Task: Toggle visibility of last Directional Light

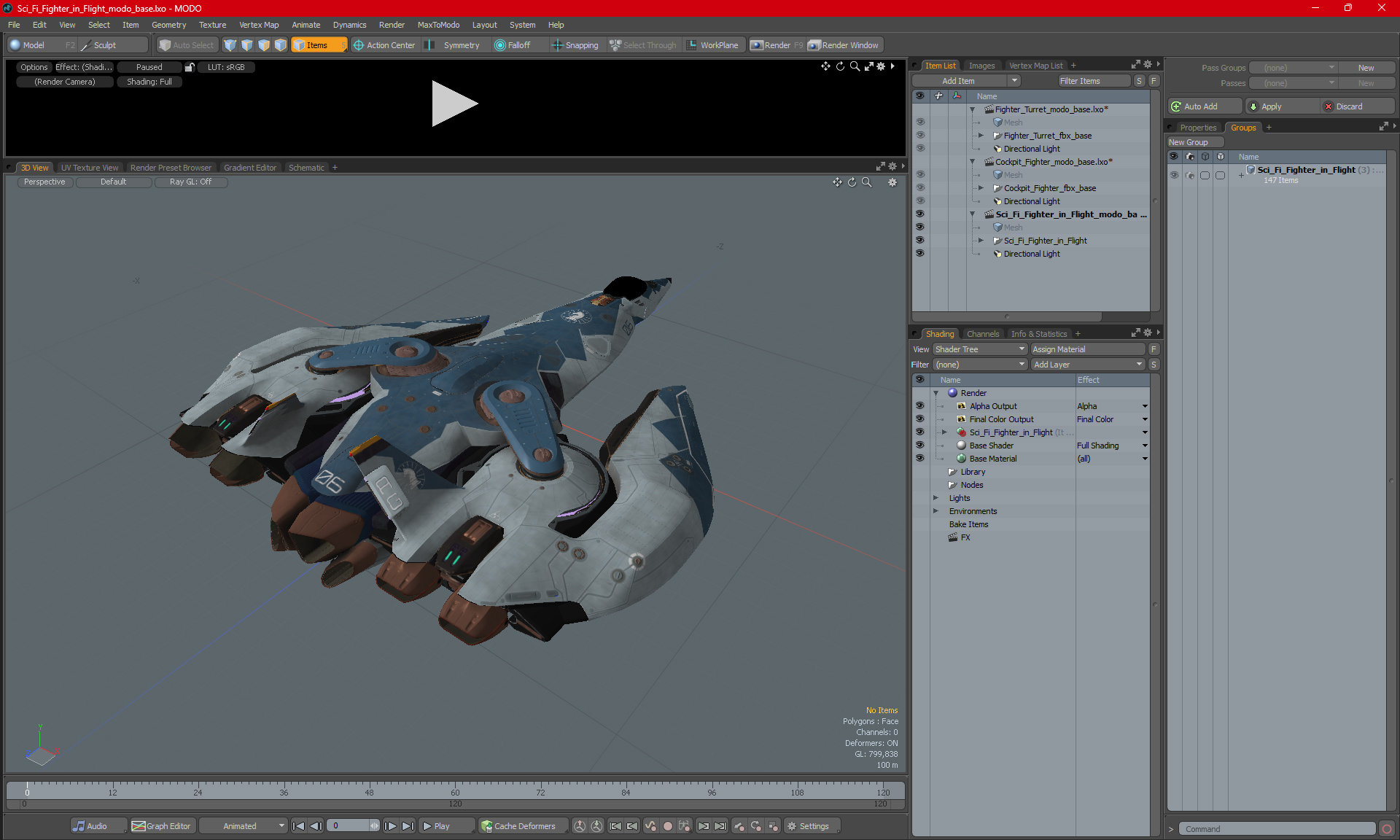Action: pos(920,254)
